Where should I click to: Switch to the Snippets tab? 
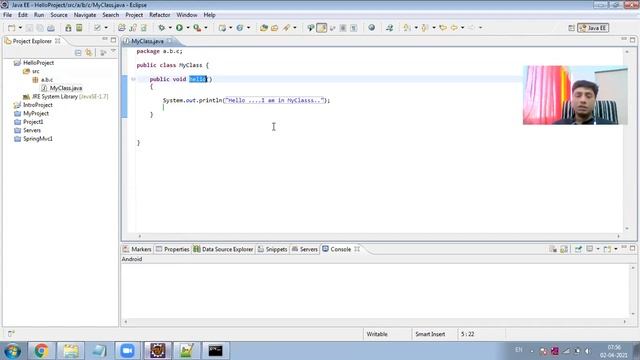click(x=272, y=249)
